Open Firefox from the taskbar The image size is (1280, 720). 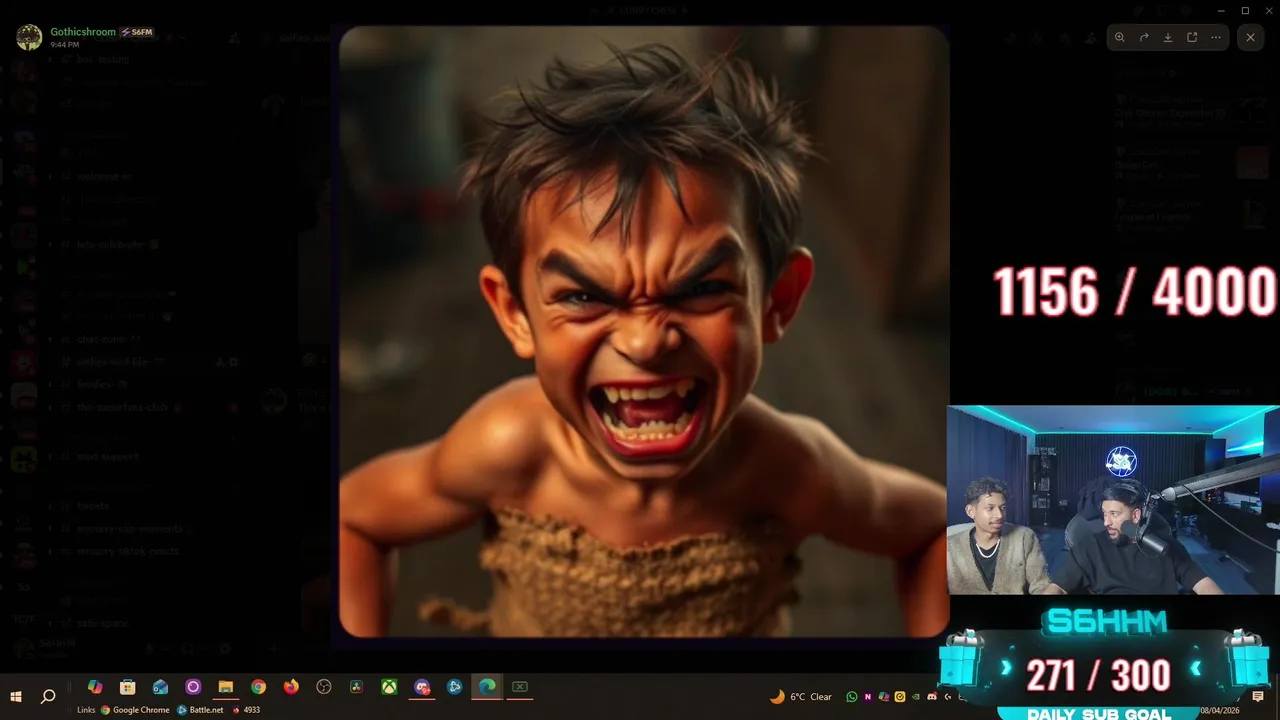(291, 687)
